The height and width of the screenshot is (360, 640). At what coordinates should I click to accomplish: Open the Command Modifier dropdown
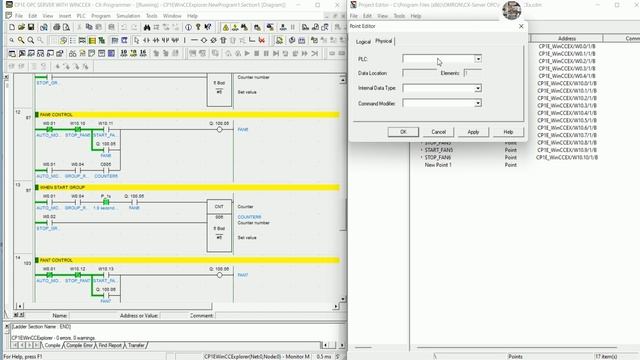[478, 103]
